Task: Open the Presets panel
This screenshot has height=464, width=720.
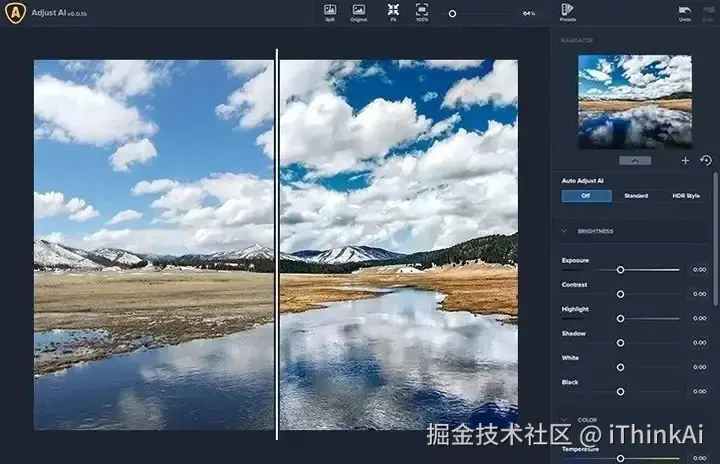Action: [568, 12]
